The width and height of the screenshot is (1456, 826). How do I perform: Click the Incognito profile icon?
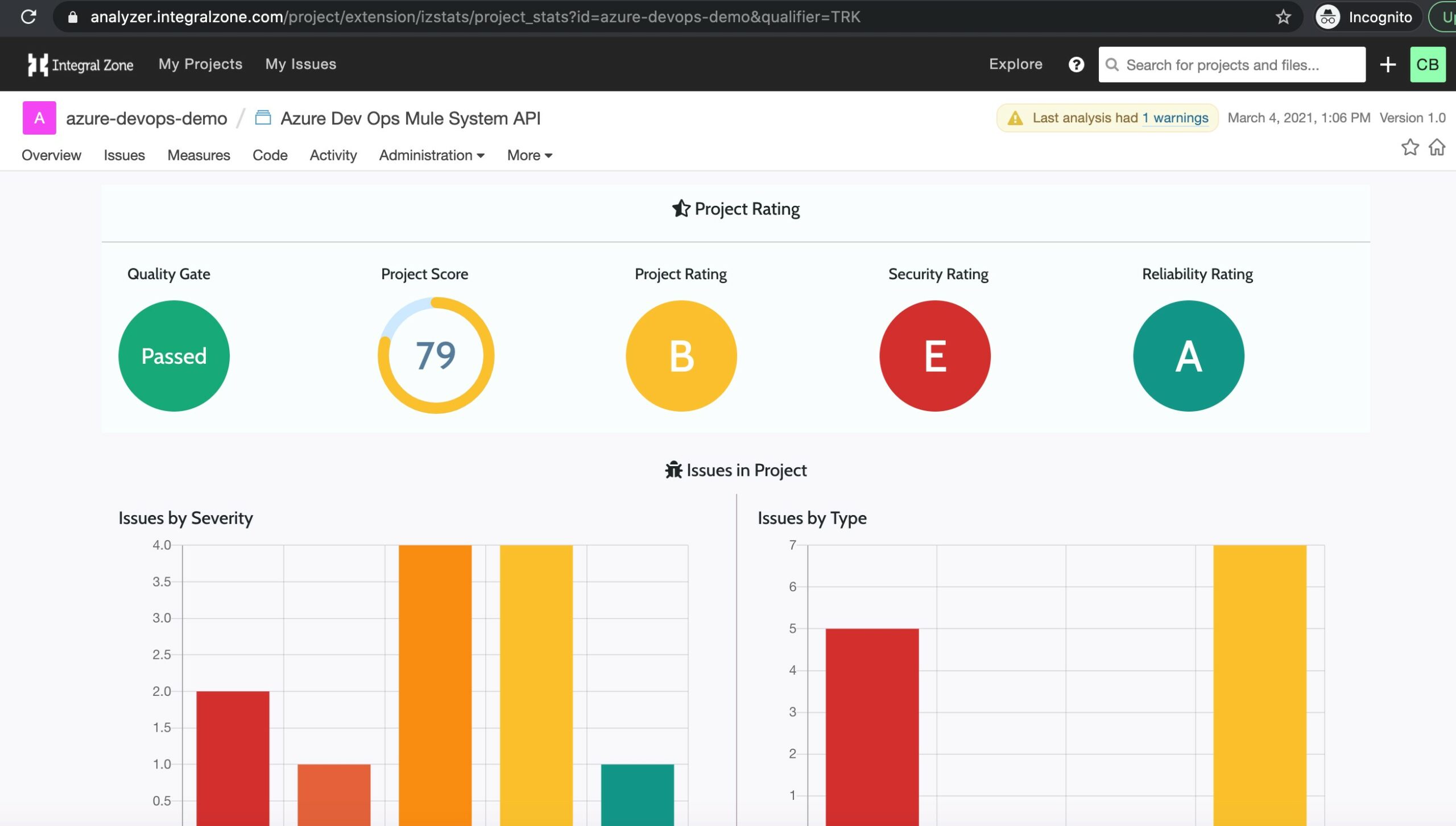(x=1327, y=17)
